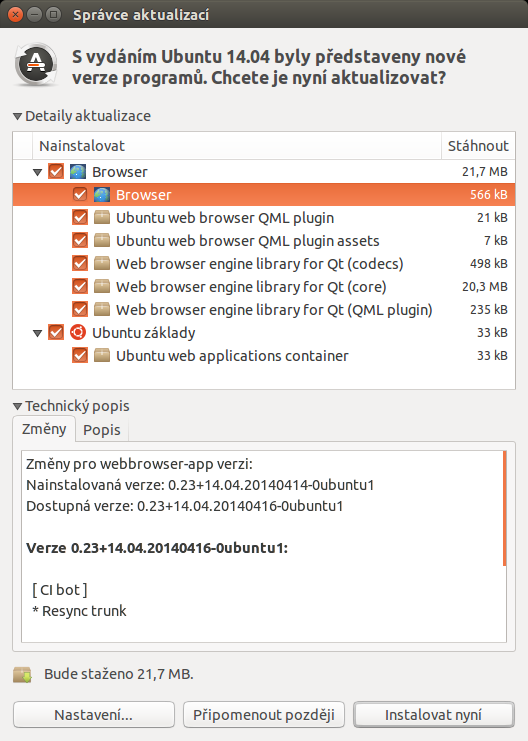Click the Stáhnout column header
This screenshot has width=528, height=741.
tap(478, 146)
